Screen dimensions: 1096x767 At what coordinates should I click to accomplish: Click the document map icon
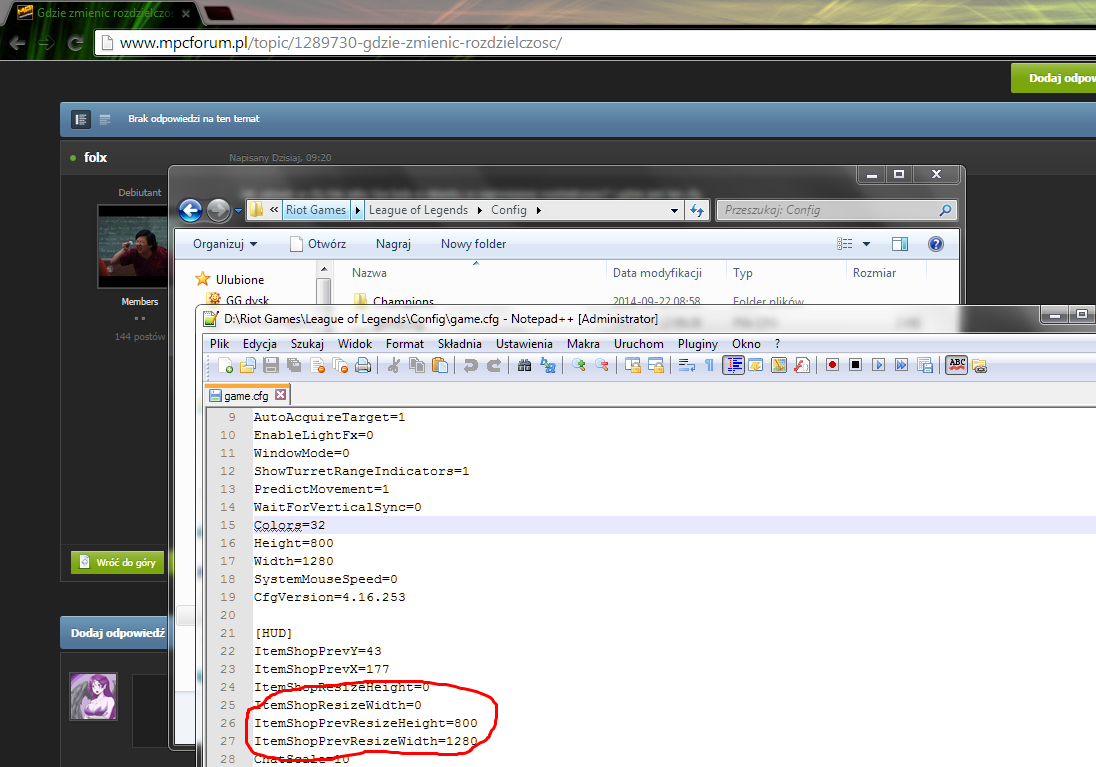pyautogui.click(x=779, y=365)
